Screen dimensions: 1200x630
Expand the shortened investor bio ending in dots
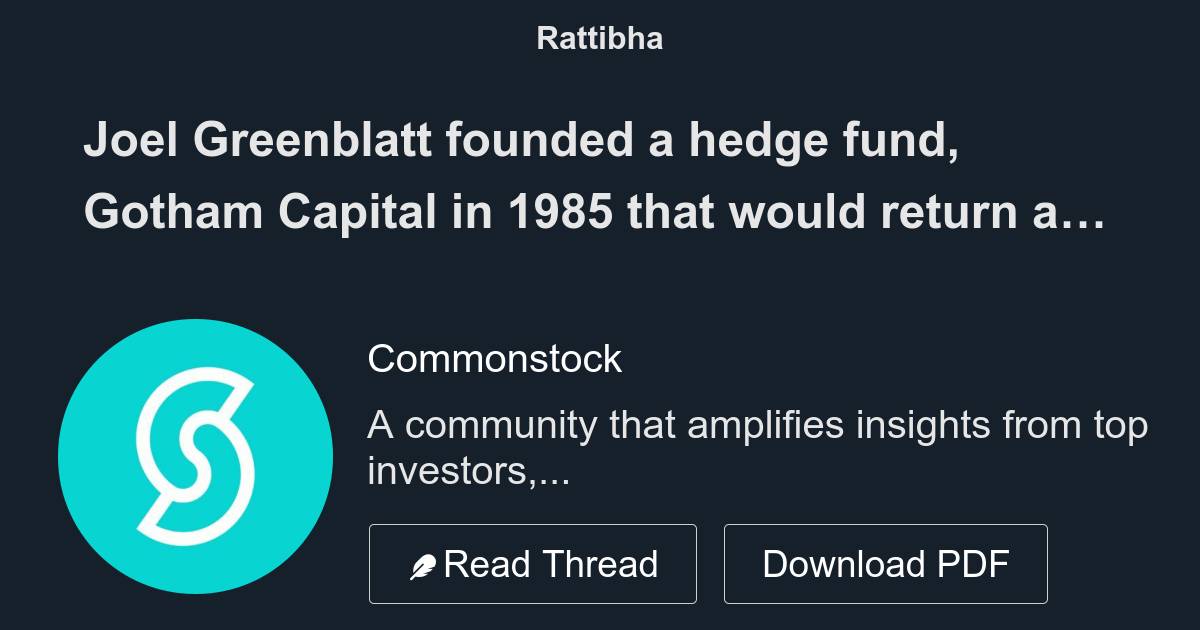[x=553, y=473]
